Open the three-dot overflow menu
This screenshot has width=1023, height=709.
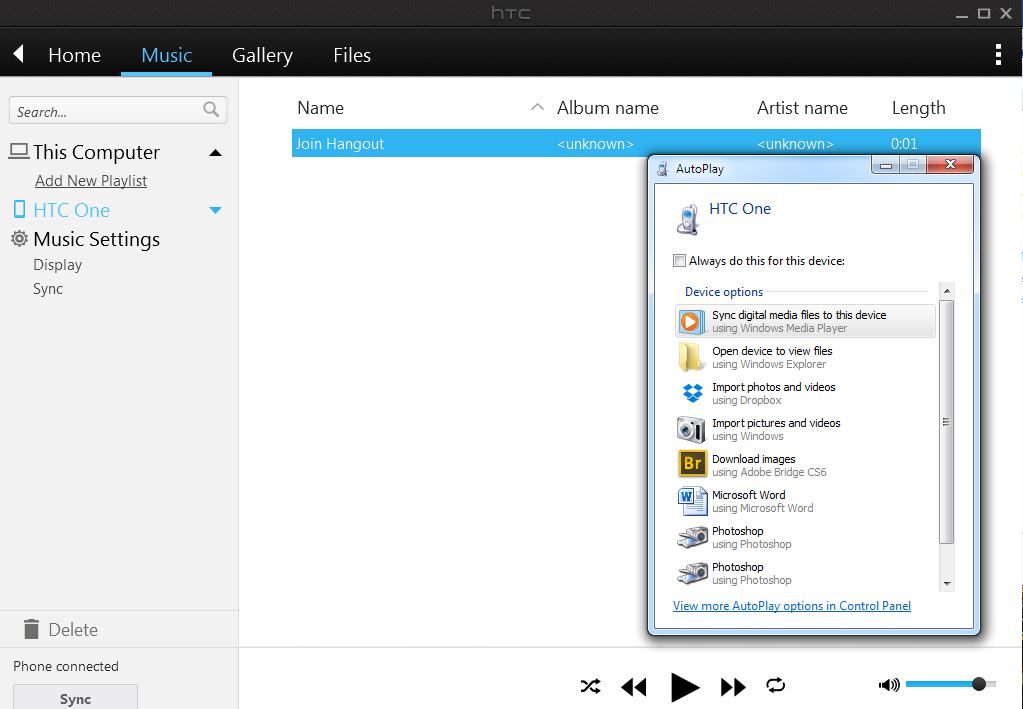pyautogui.click(x=998, y=55)
